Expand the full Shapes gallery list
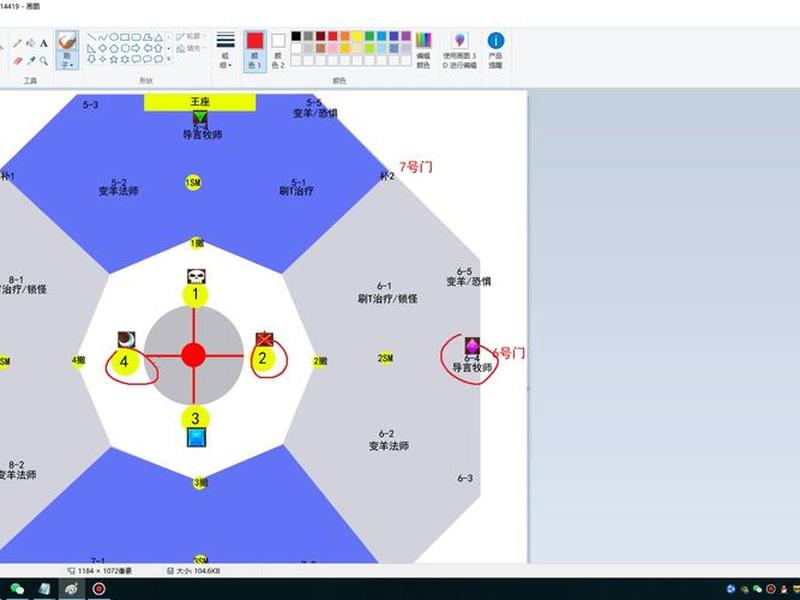The image size is (800, 600). [169, 59]
